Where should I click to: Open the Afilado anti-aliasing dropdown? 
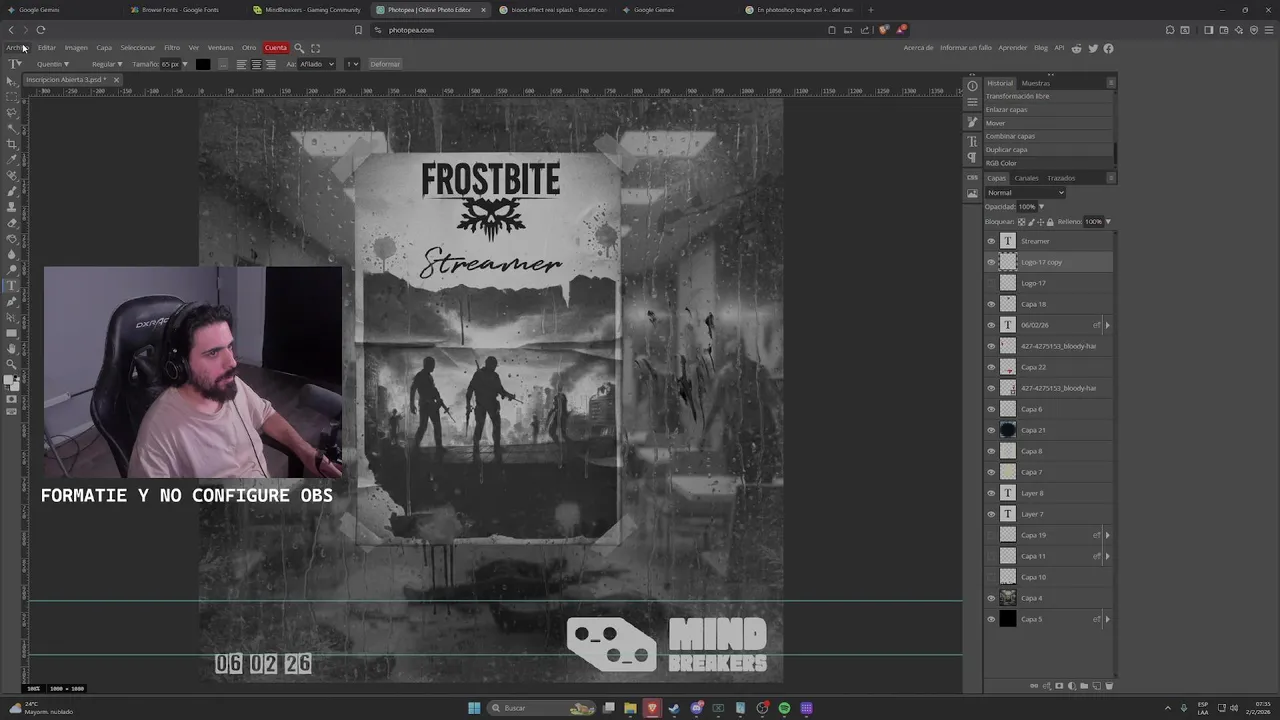click(317, 64)
